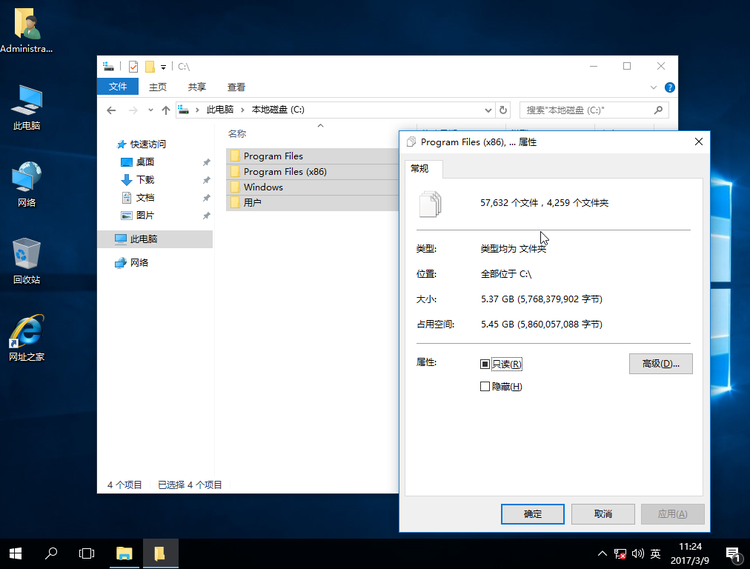Screen dimensions: 750x569
Task: Open the Action Center notification icon
Action: click(x=733, y=554)
